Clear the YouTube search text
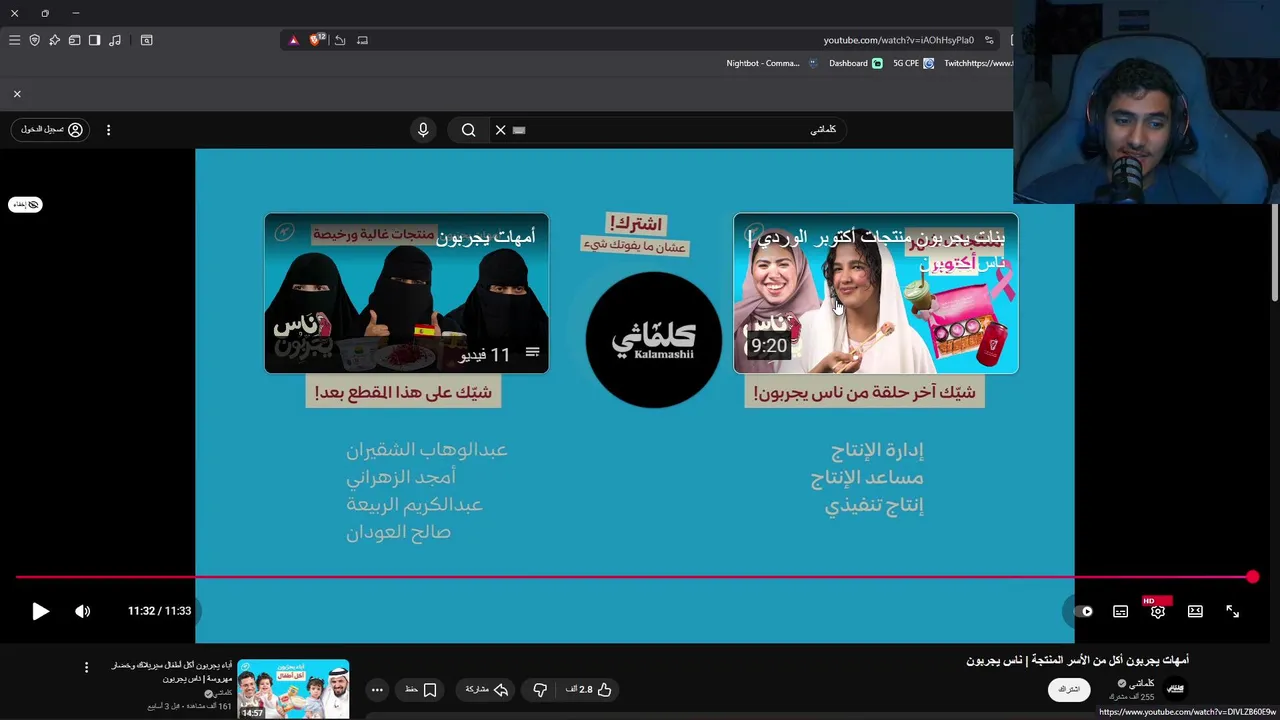This screenshot has width=1280, height=720. point(501,130)
